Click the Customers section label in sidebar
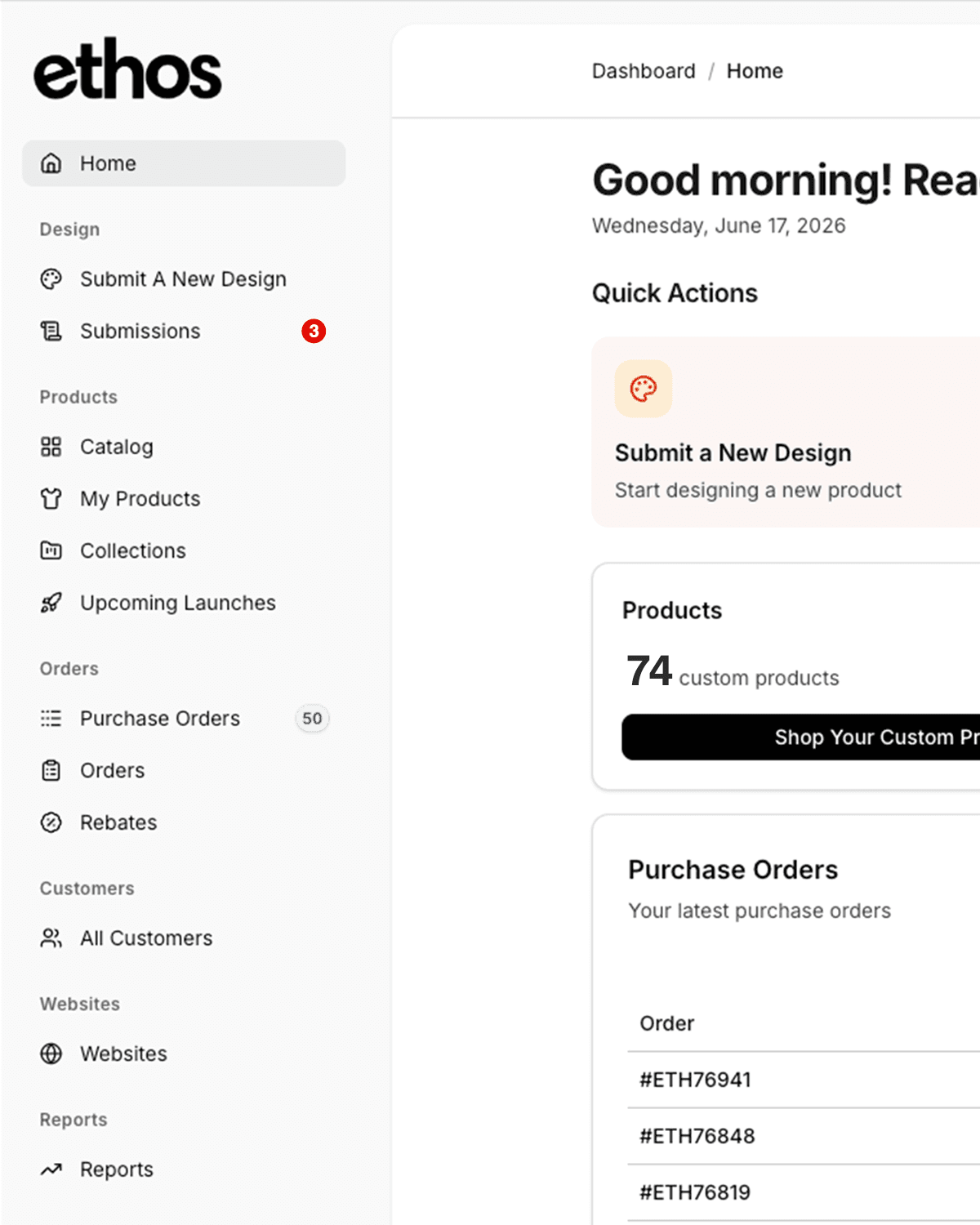Screen dimensions: 980x1225 (87, 889)
